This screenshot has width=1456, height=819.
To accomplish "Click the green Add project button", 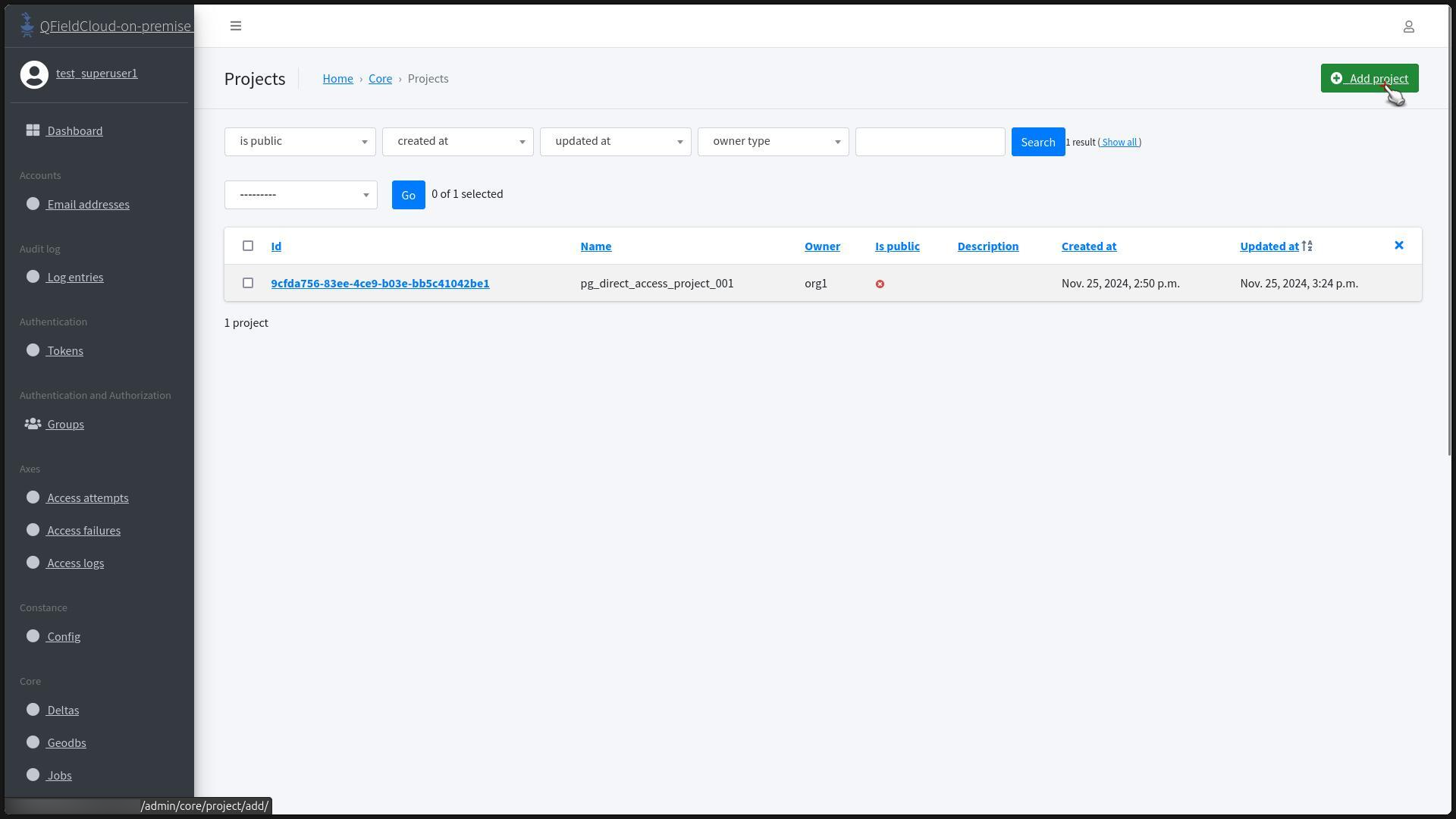I will click(1369, 78).
